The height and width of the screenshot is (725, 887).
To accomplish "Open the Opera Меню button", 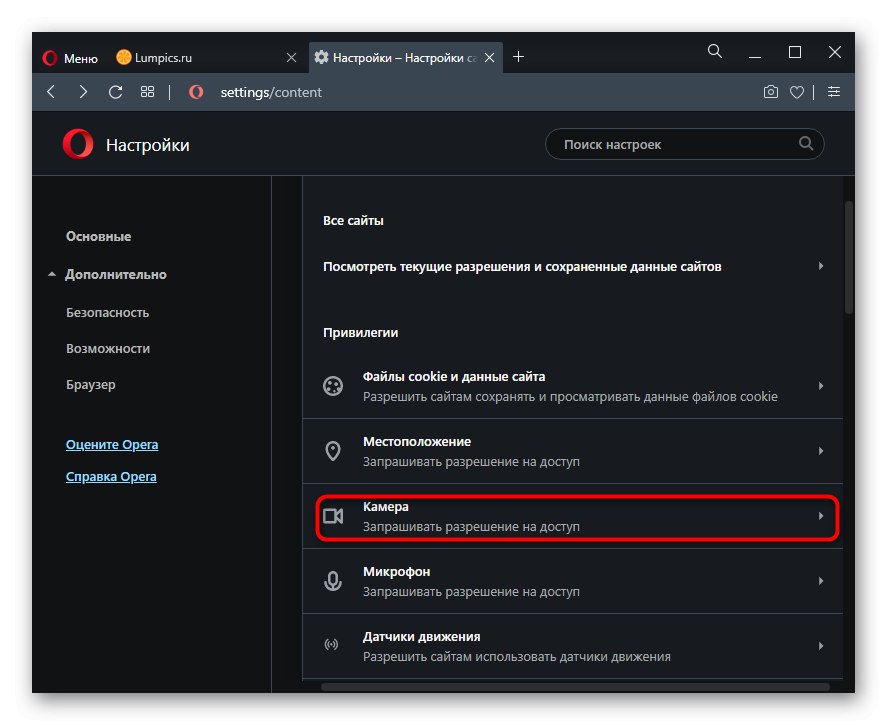I will pos(70,58).
